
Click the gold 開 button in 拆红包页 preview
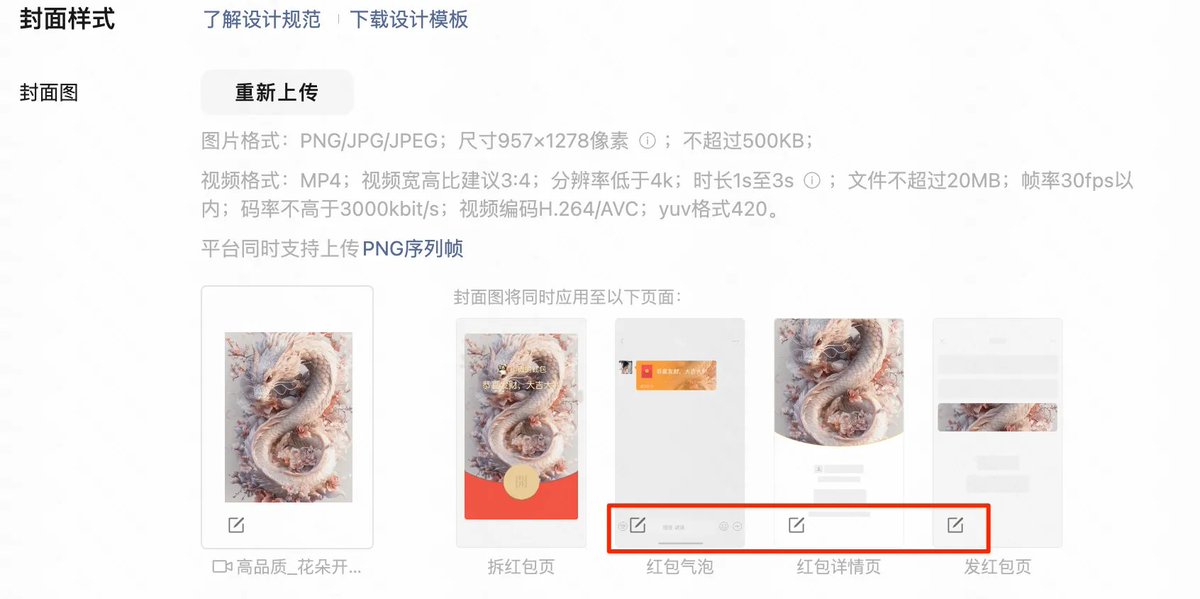[x=519, y=482]
